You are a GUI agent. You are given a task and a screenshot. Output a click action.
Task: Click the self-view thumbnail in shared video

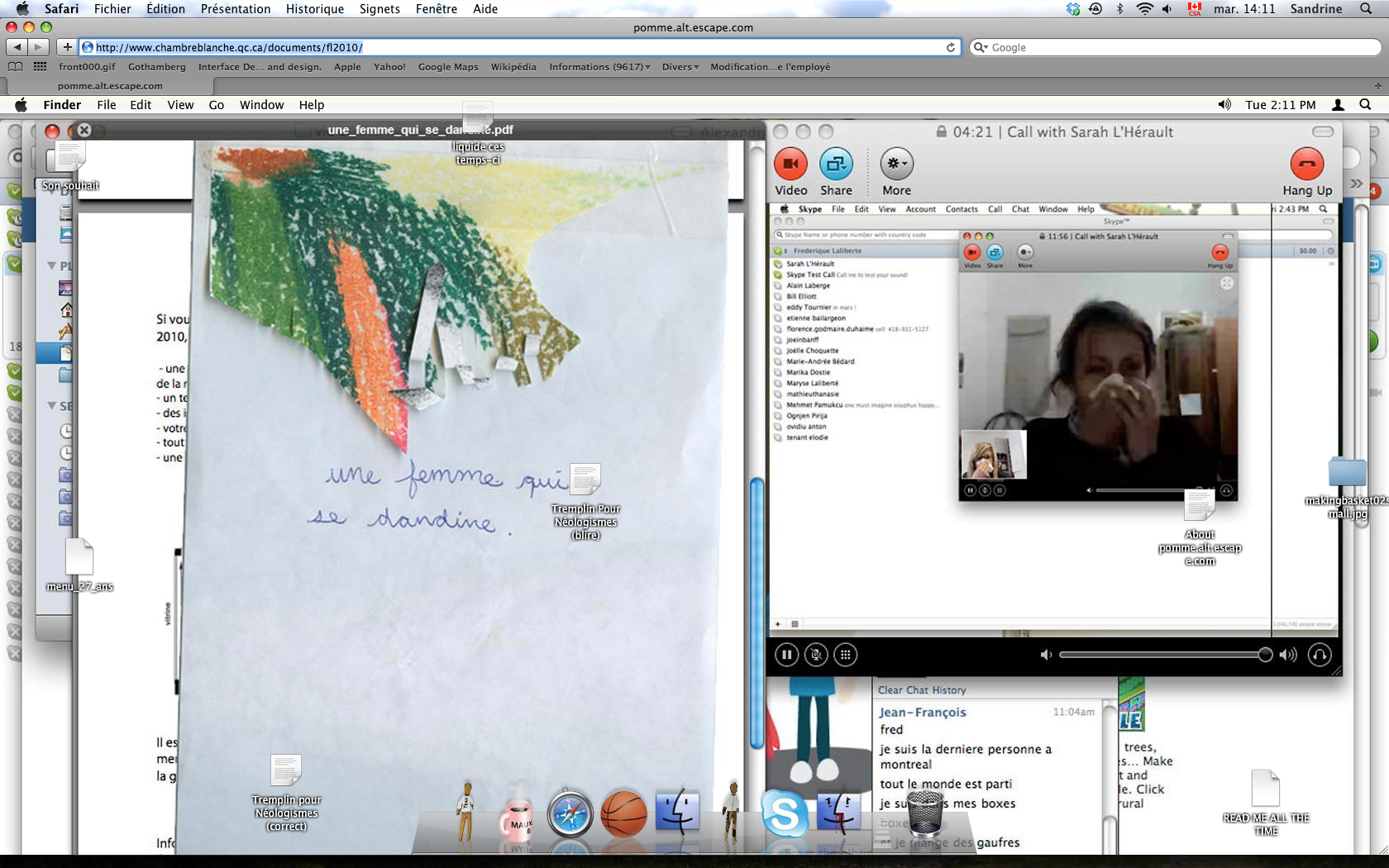[993, 454]
